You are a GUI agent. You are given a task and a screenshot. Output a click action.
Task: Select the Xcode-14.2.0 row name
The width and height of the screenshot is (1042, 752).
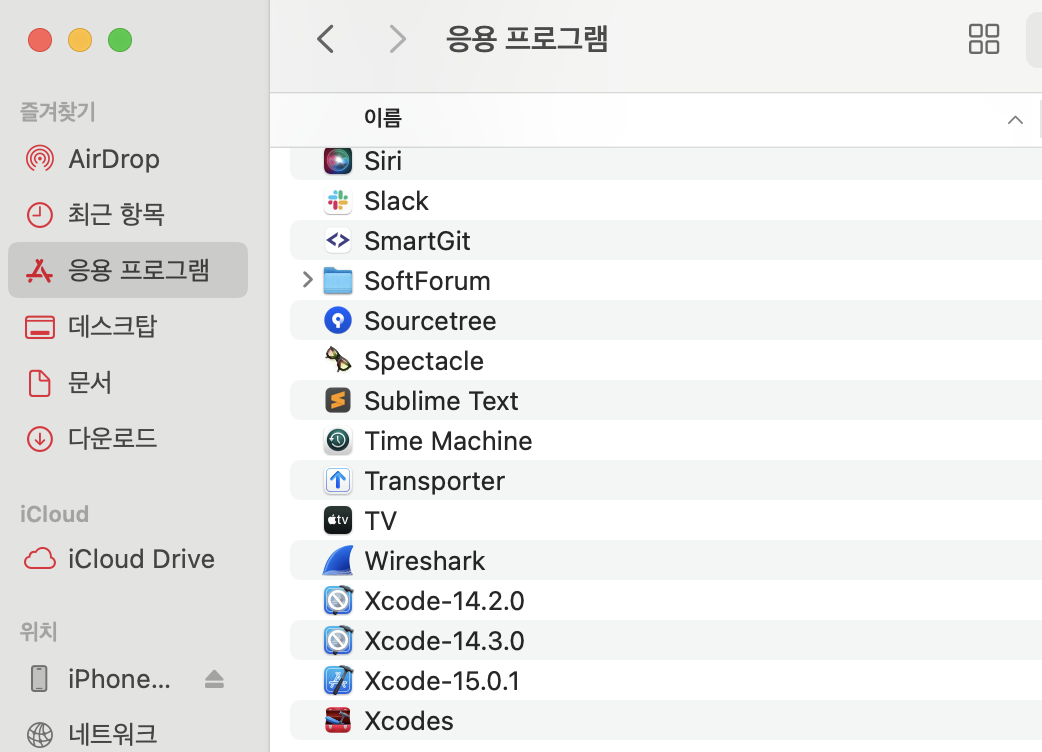[445, 601]
